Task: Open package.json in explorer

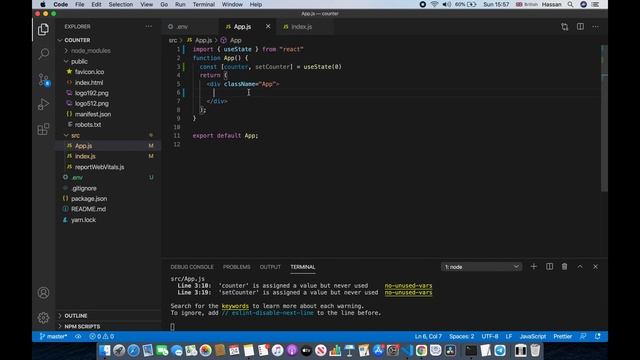Action: click(x=89, y=199)
